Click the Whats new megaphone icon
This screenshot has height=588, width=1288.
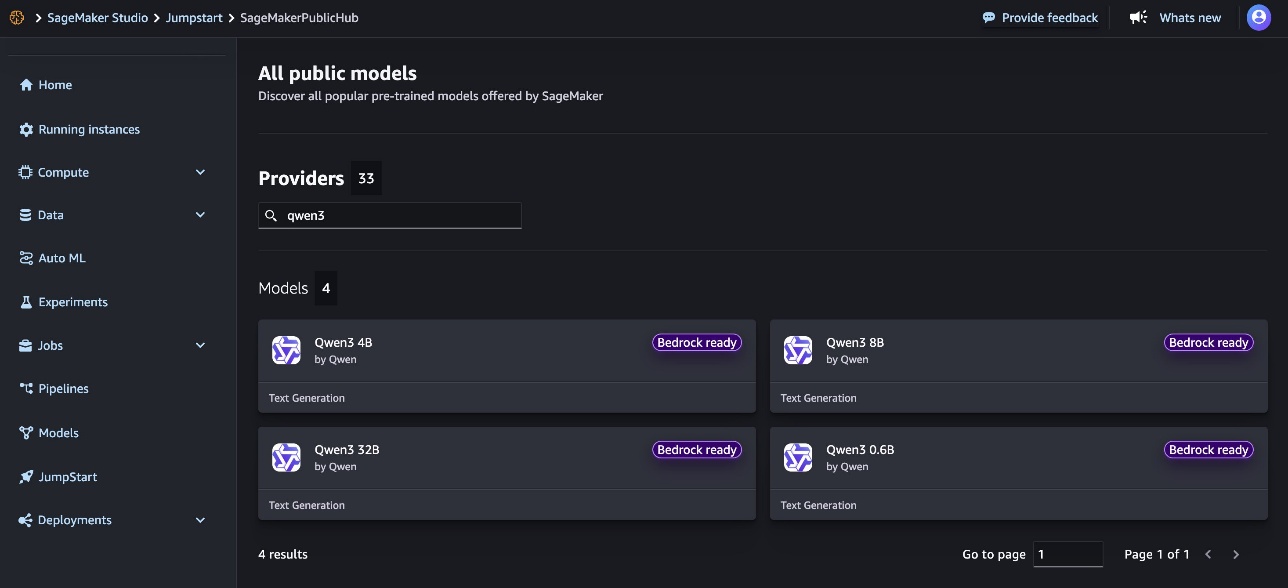(x=1138, y=18)
